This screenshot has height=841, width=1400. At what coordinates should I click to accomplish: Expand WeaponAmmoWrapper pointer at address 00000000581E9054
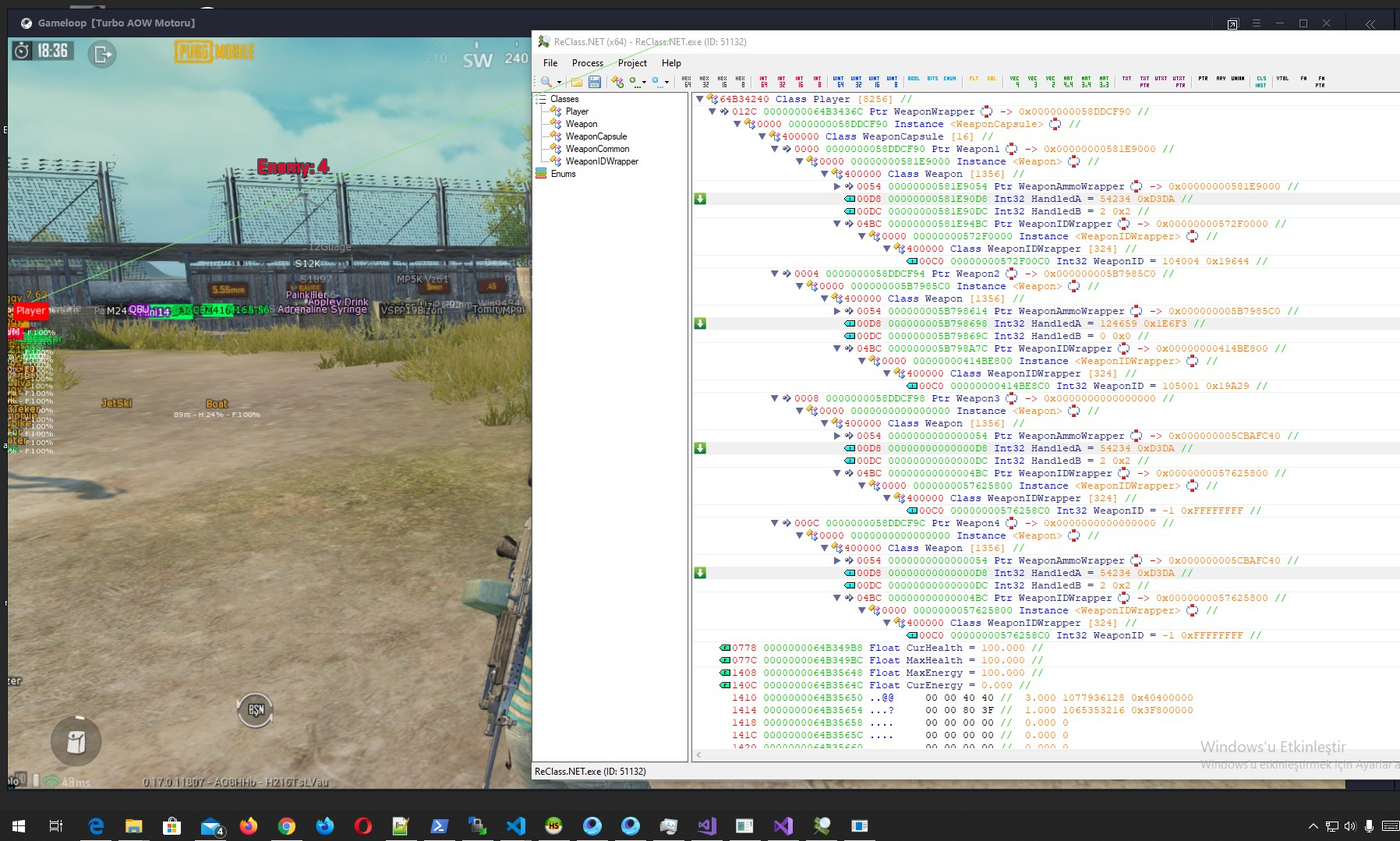click(837, 186)
